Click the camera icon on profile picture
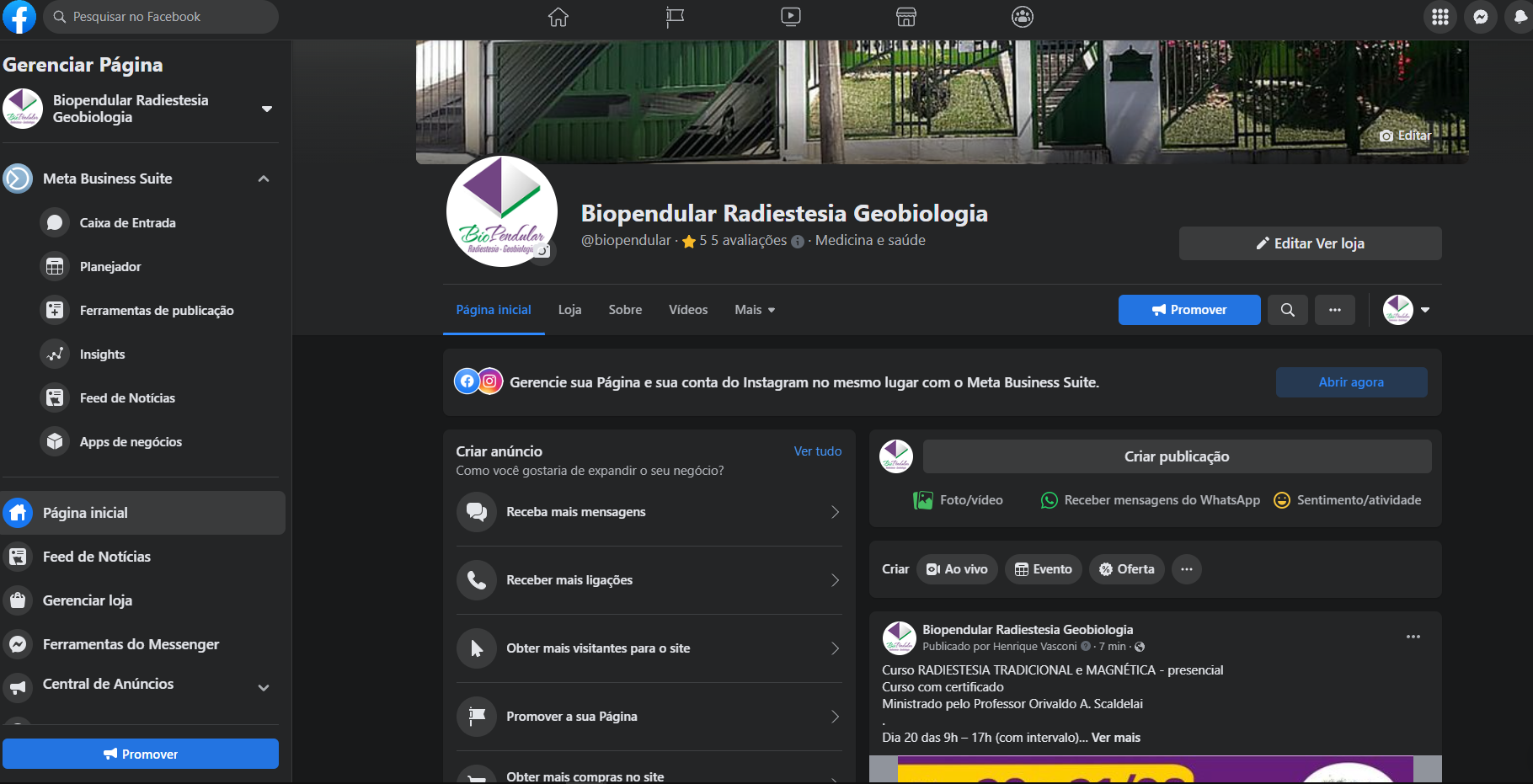The height and width of the screenshot is (784, 1533). (543, 251)
